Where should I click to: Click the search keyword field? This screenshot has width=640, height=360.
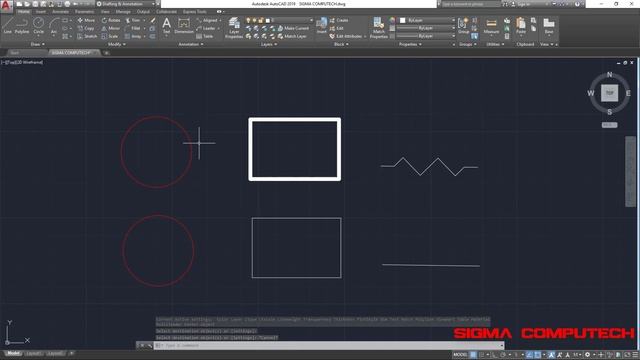[470, 4]
